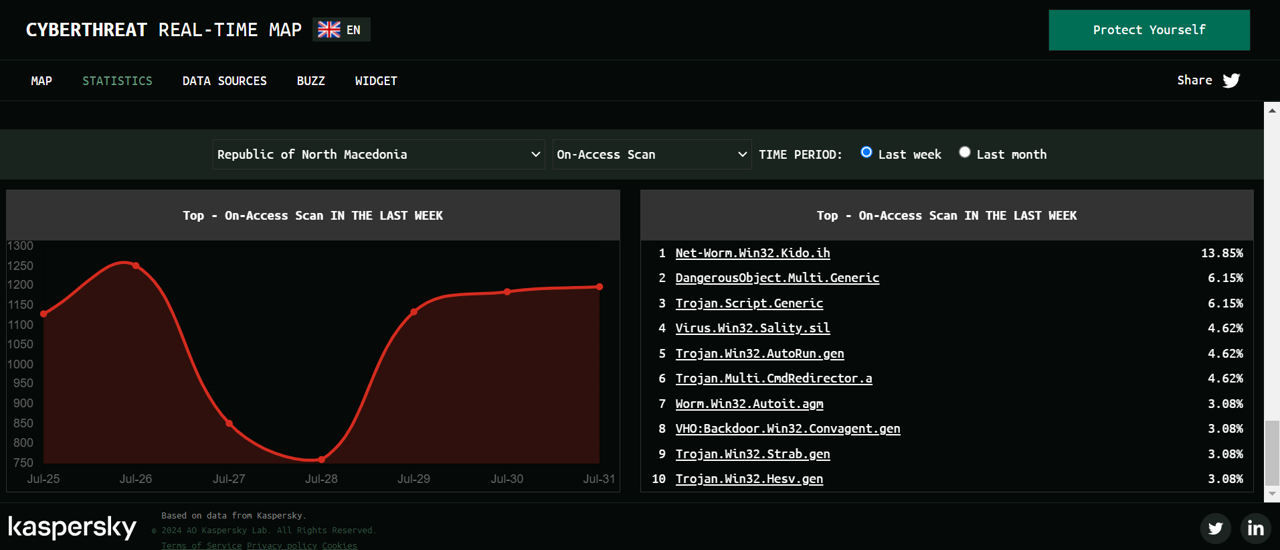1280x550 pixels.
Task: Open the On-Access Scan type dropdown
Action: pyautogui.click(x=651, y=154)
